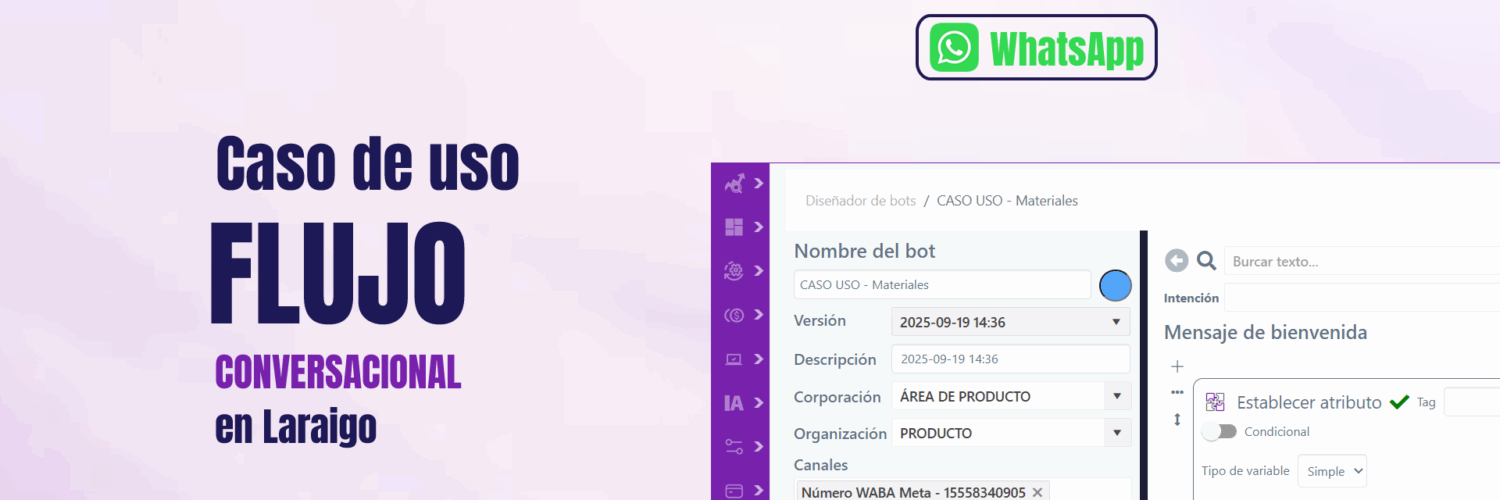Open the Versión dropdown
The image size is (1500, 500).
tap(1010, 322)
